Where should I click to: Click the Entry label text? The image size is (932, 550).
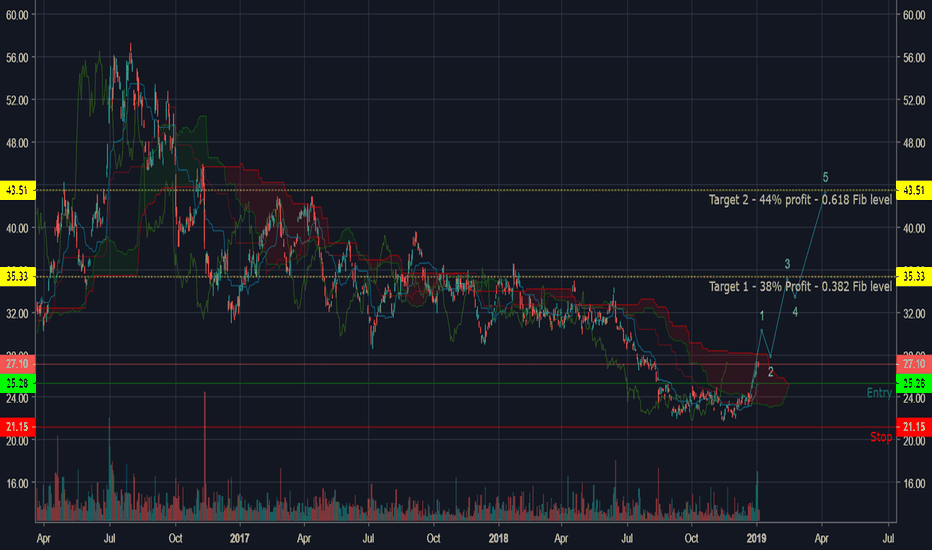[879, 392]
